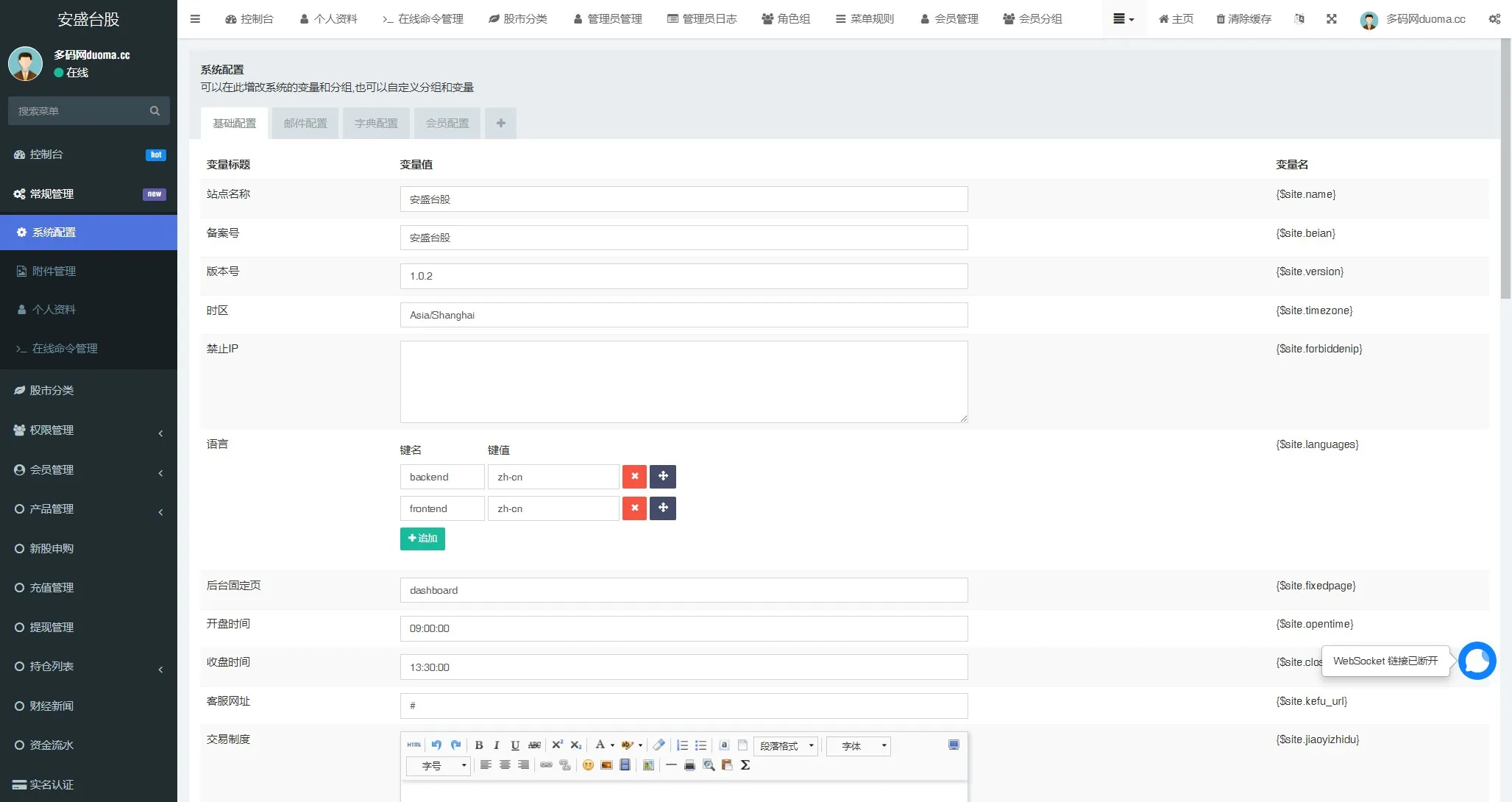Enable strikethrough text in the editor

(x=534, y=745)
